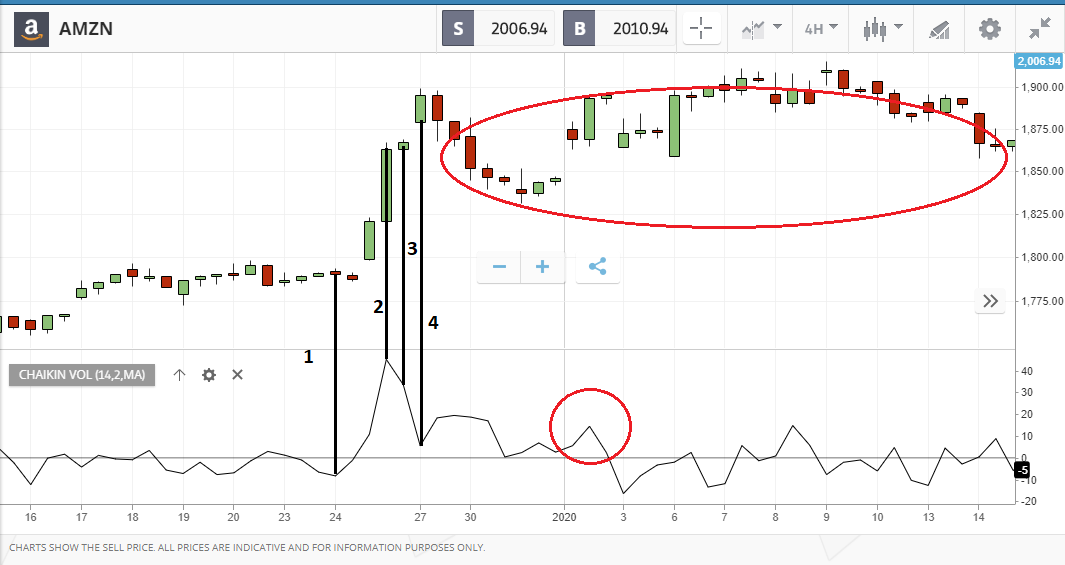Click the Sell button at 2006.94
This screenshot has height=565, width=1065.
(498, 29)
